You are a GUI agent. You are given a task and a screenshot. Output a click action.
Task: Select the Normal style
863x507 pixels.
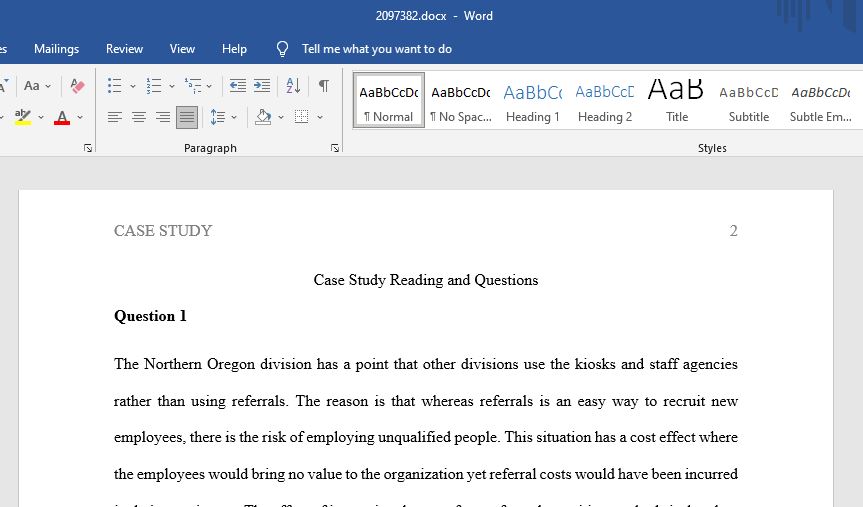(x=389, y=101)
